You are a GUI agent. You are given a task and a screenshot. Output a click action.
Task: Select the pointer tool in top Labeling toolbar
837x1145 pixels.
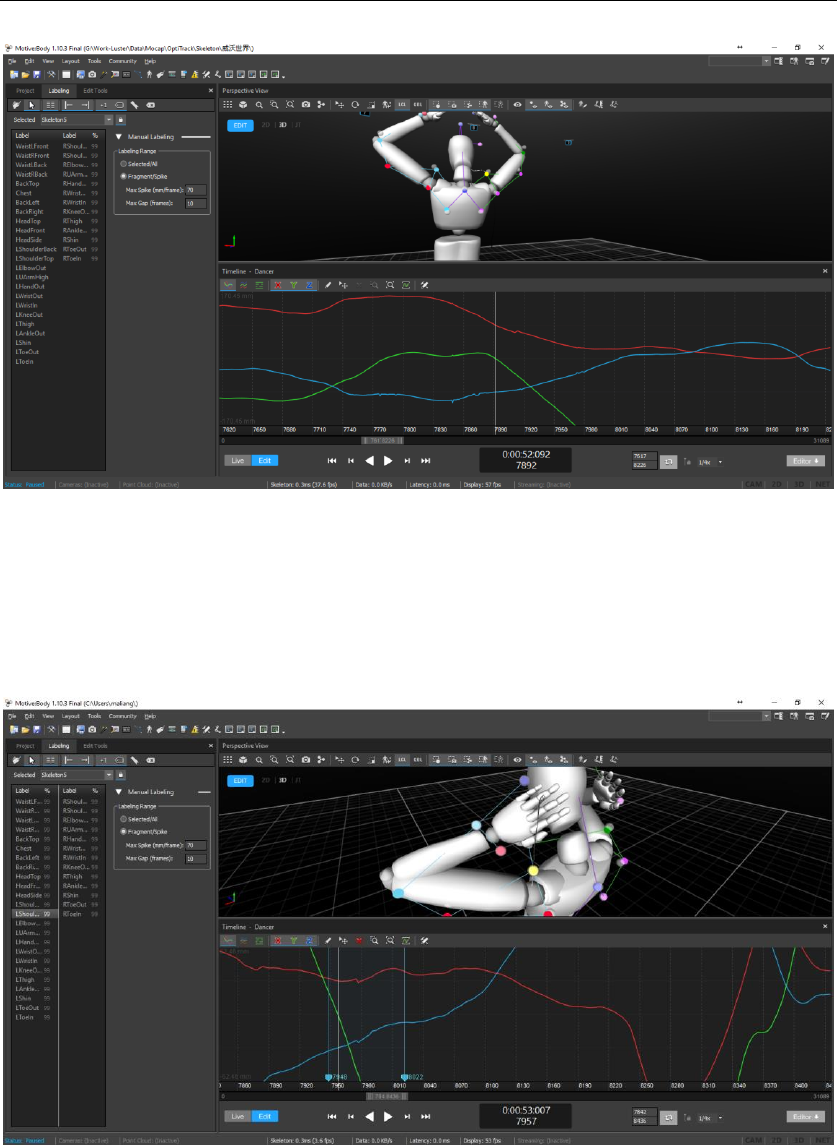[31, 105]
